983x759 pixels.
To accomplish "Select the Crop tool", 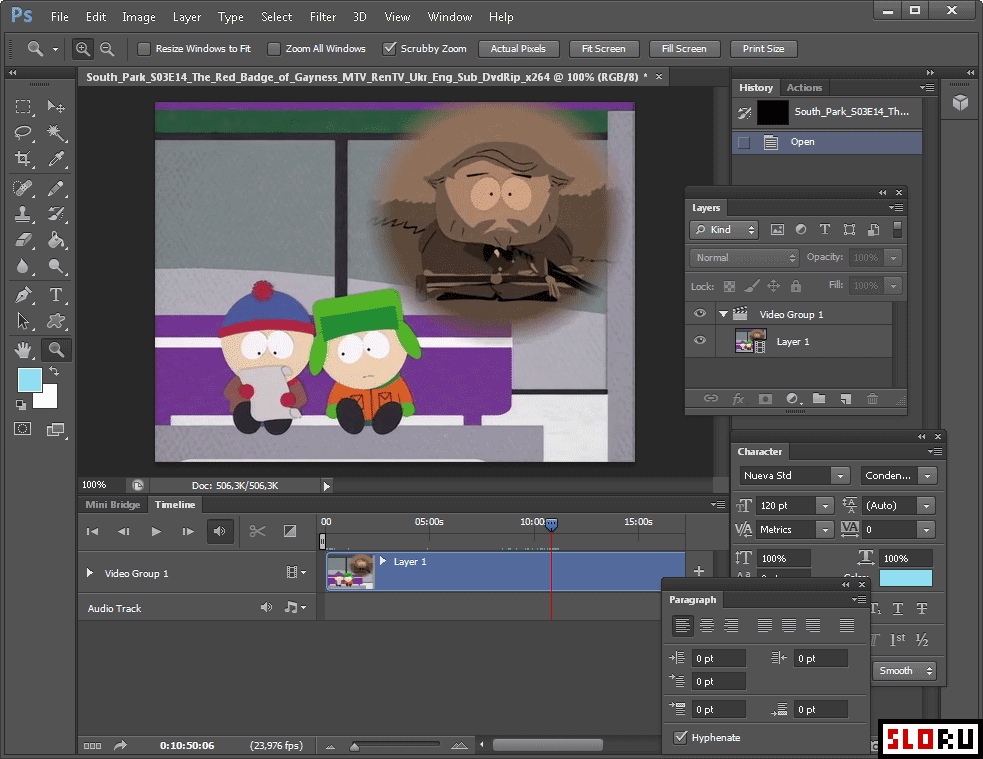I will tap(23, 159).
